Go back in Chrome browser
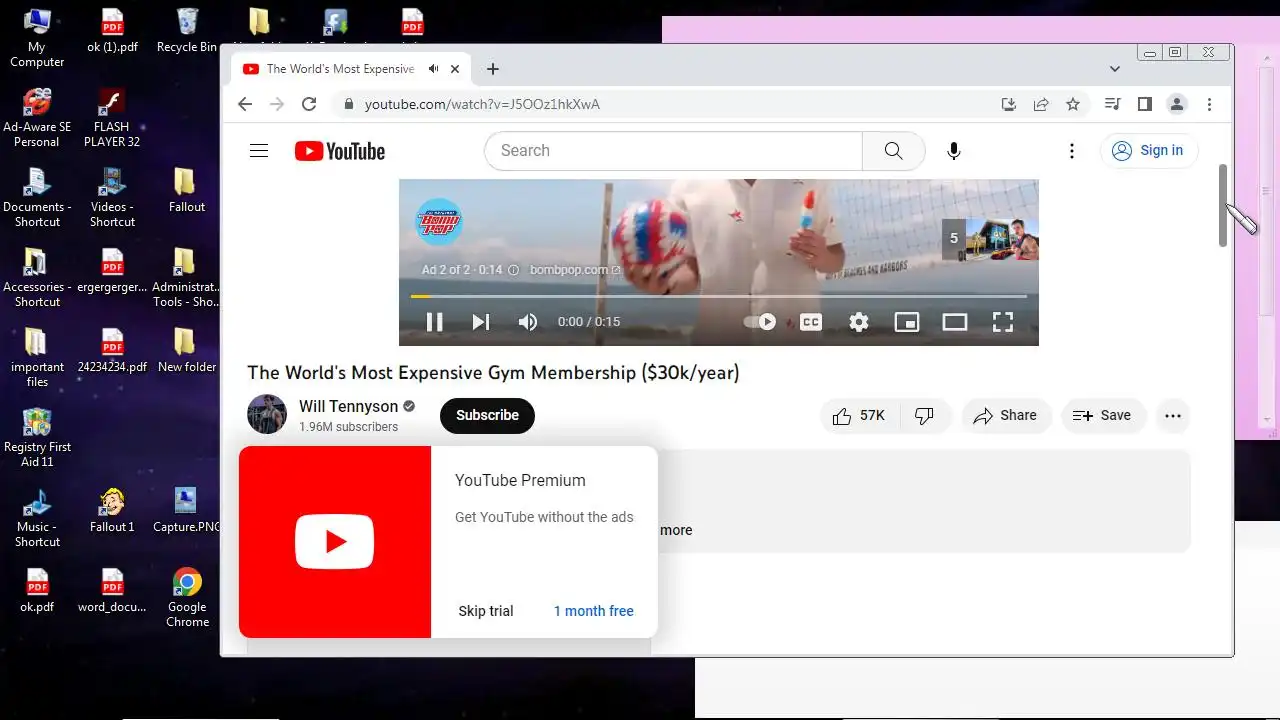 point(245,104)
